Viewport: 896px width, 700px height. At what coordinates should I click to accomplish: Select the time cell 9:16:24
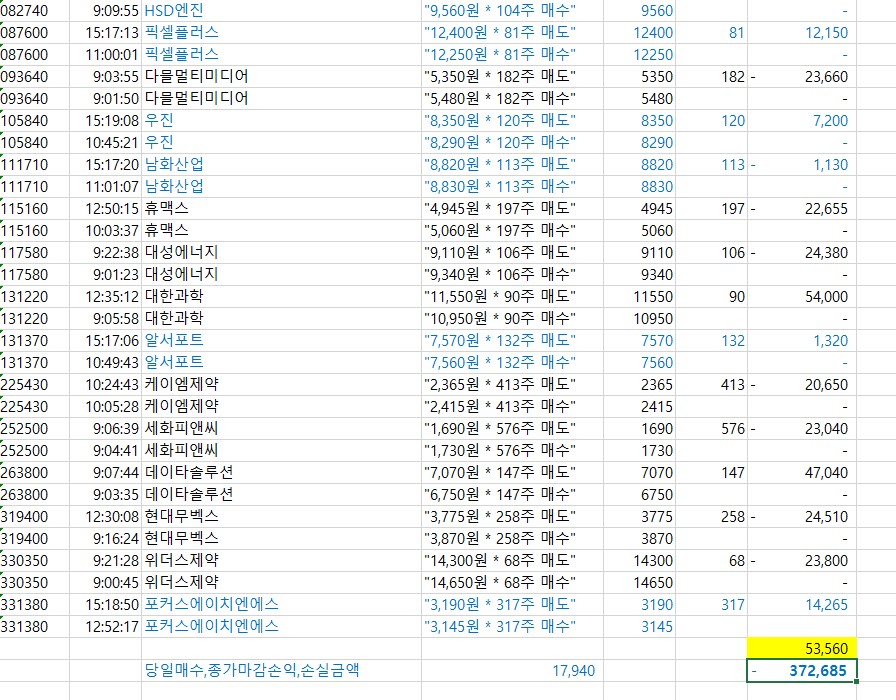pos(105,539)
